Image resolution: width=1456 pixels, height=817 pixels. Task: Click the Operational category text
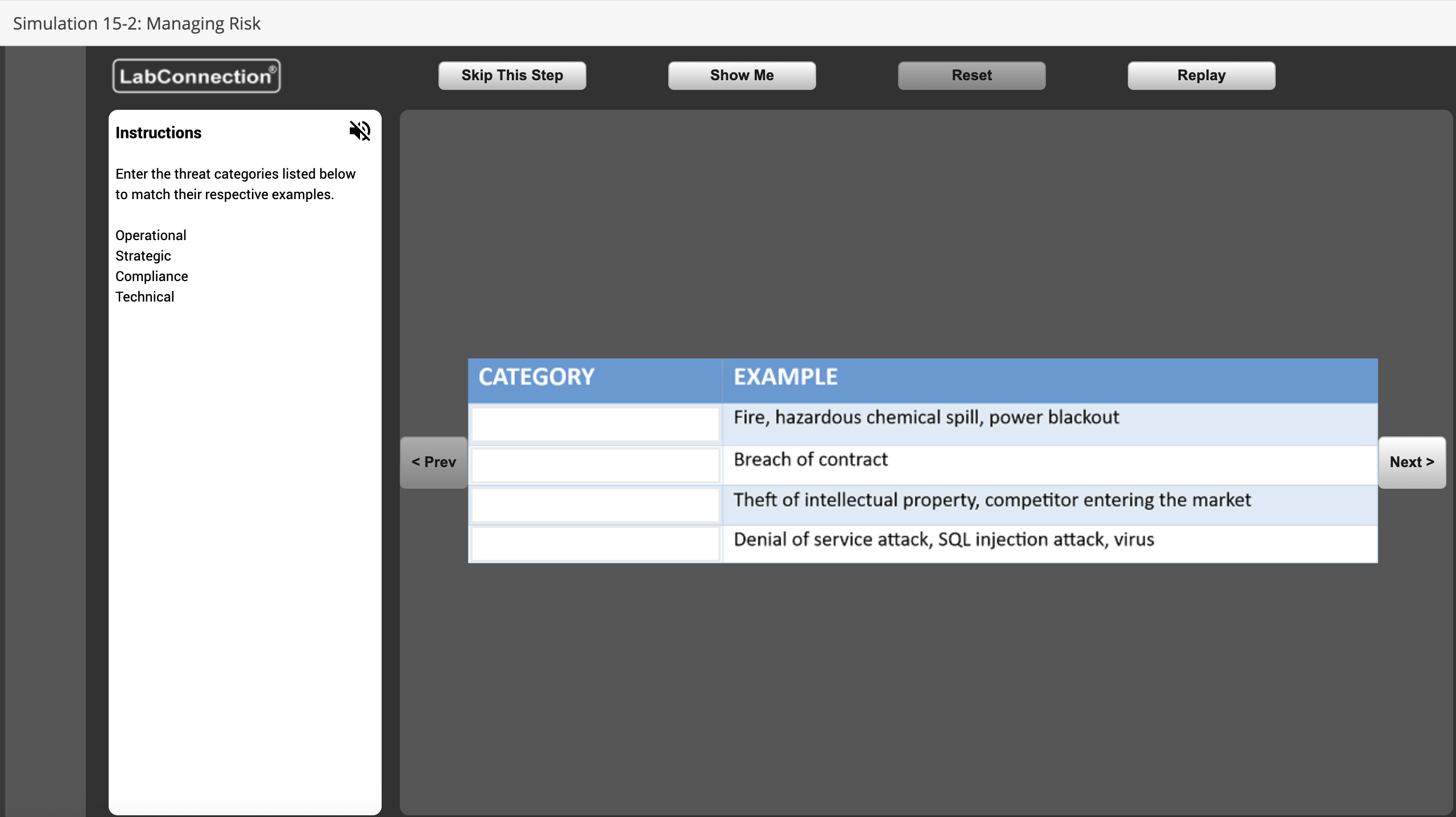151,236
